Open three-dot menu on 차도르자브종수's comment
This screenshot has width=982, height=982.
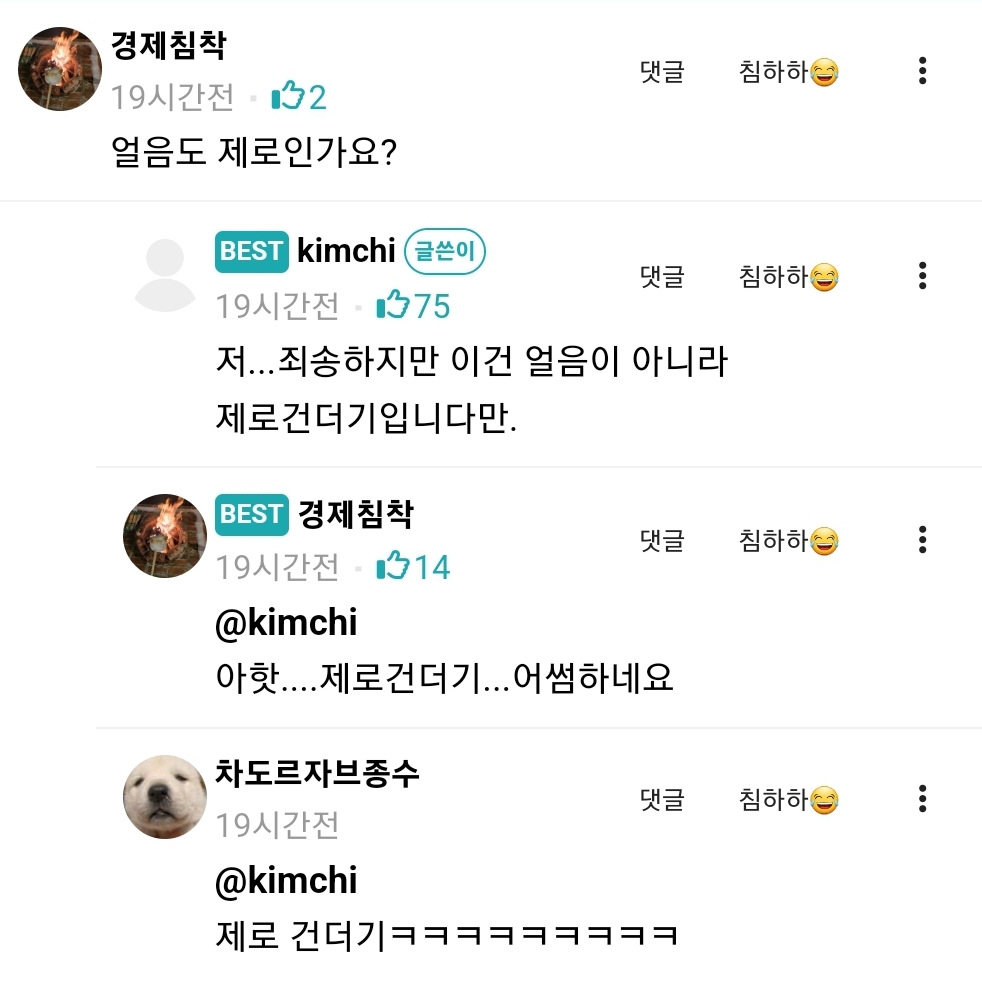pos(922,799)
